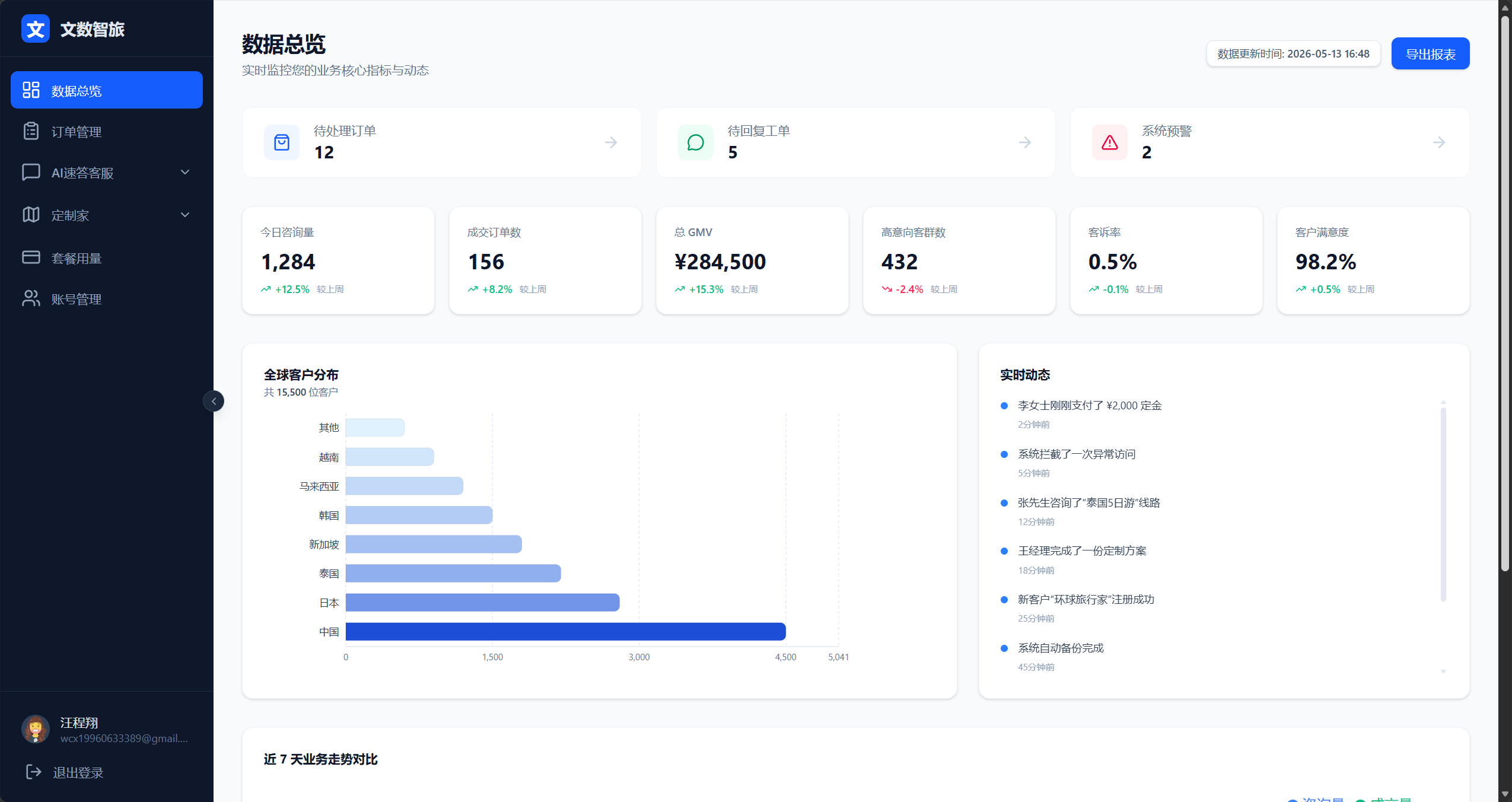Image resolution: width=1512 pixels, height=802 pixels.
Task: Expand the 定制家 submenu chevron
Action: point(185,215)
